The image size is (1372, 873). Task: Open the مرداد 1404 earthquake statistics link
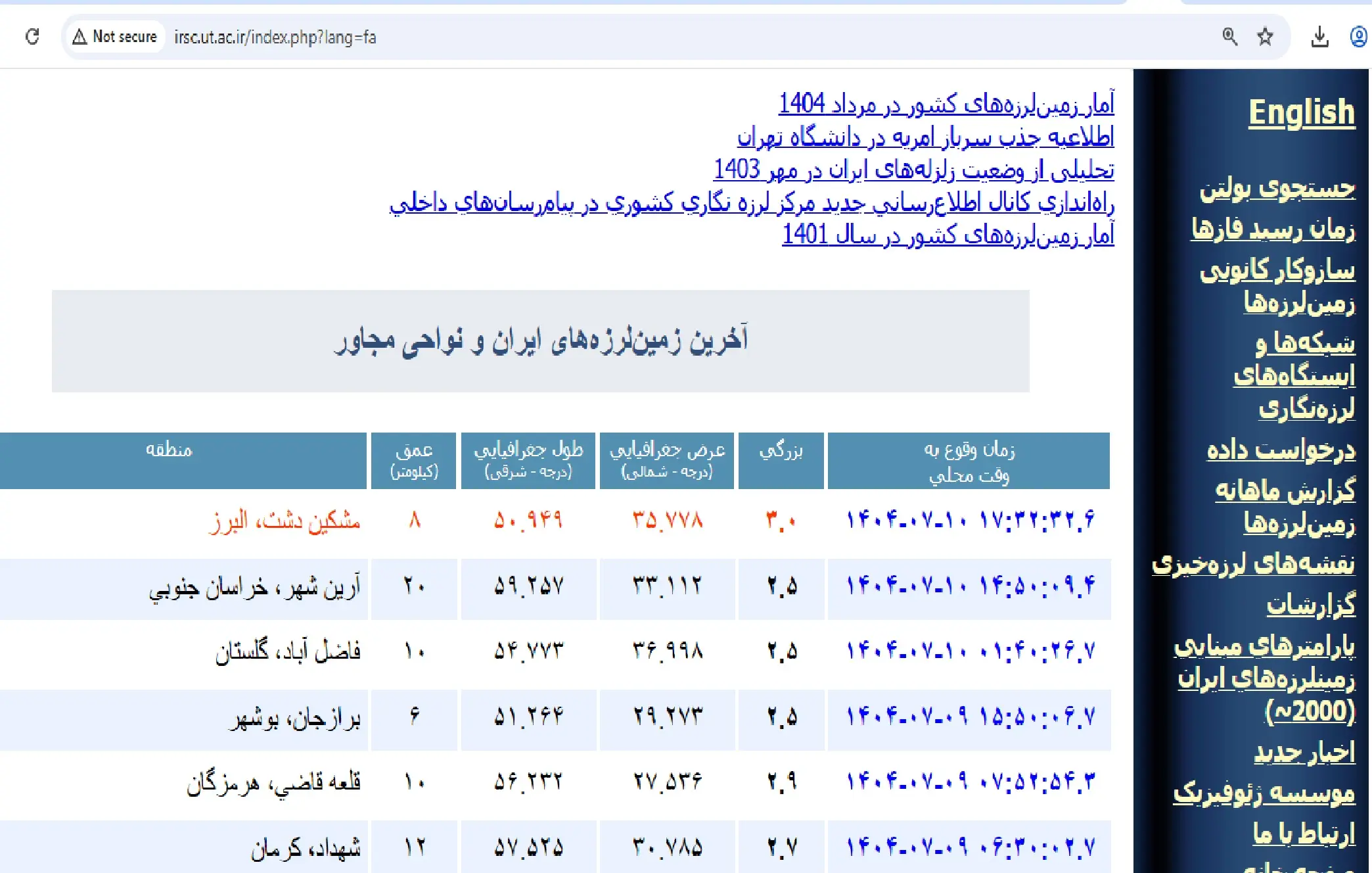pyautogui.click(x=946, y=104)
